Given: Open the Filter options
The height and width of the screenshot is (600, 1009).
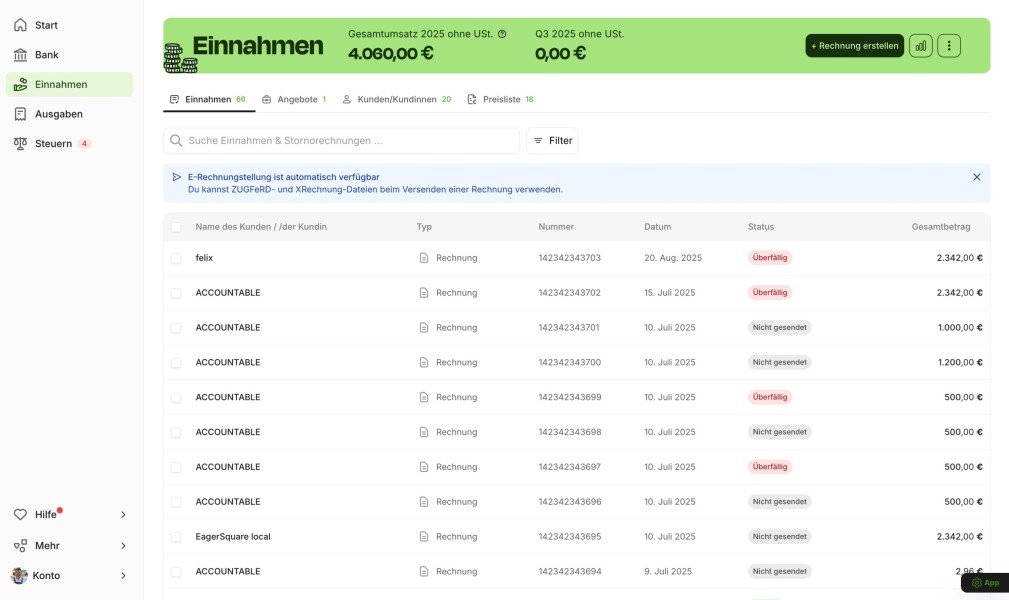Looking at the screenshot, I should point(552,140).
